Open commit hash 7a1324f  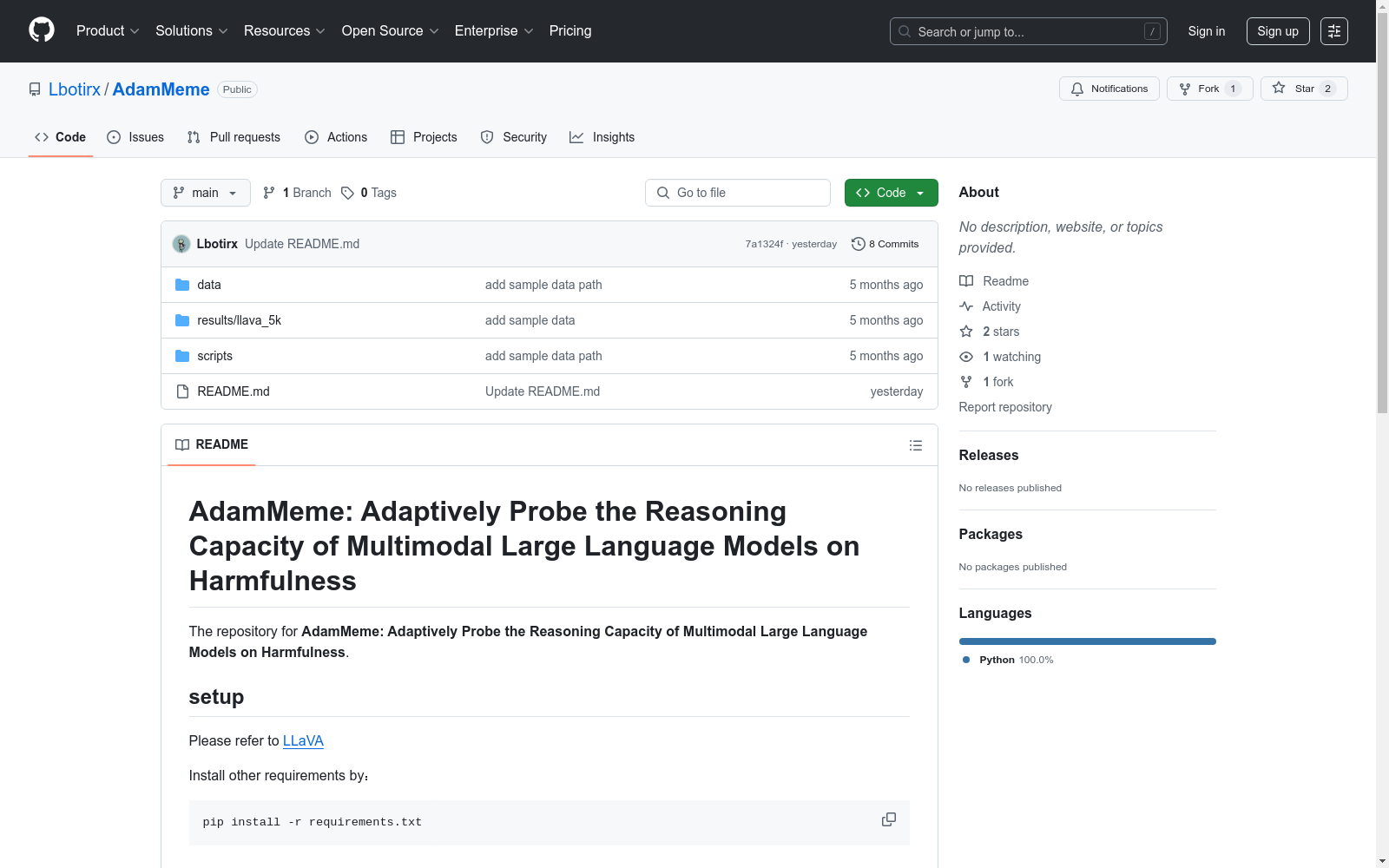click(764, 244)
